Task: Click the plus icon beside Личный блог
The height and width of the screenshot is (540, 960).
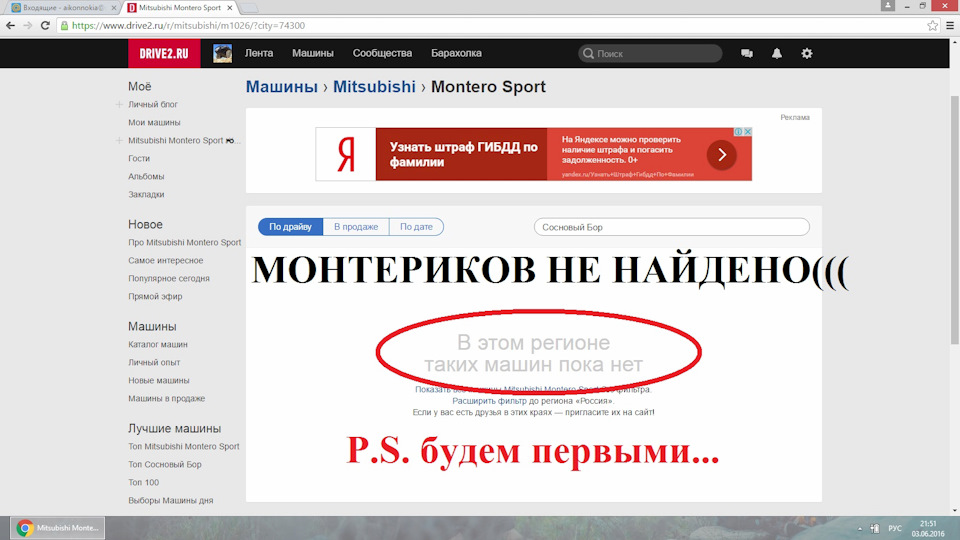Action: point(119,105)
